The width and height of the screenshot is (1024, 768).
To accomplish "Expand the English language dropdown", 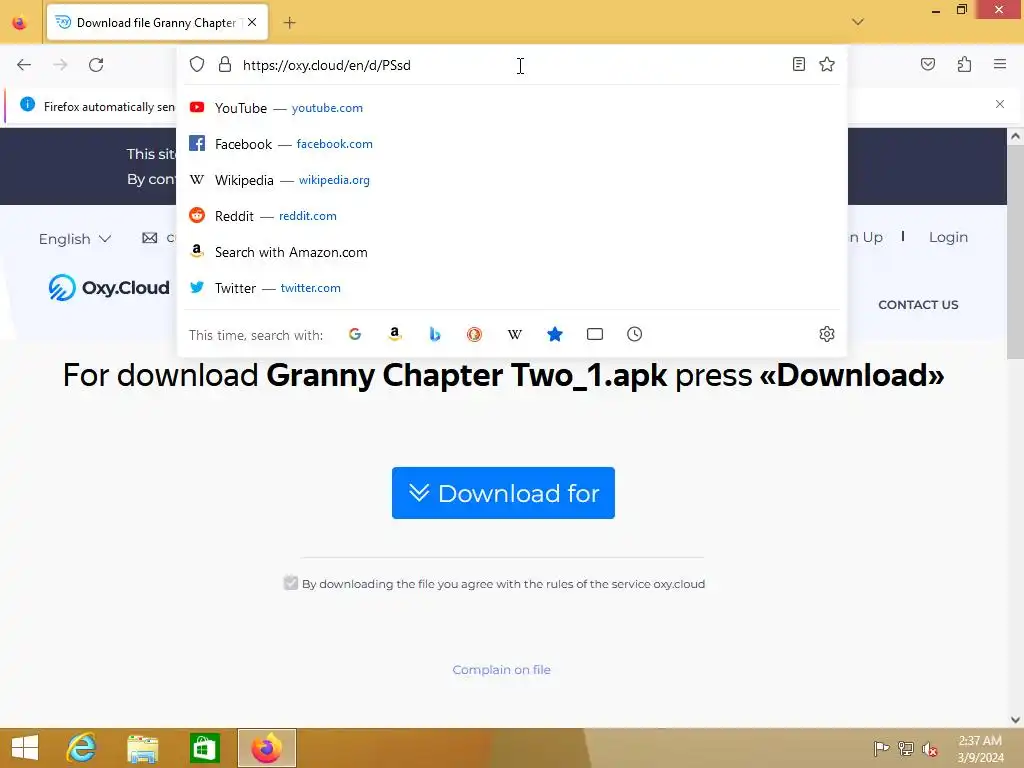I will tap(74, 239).
